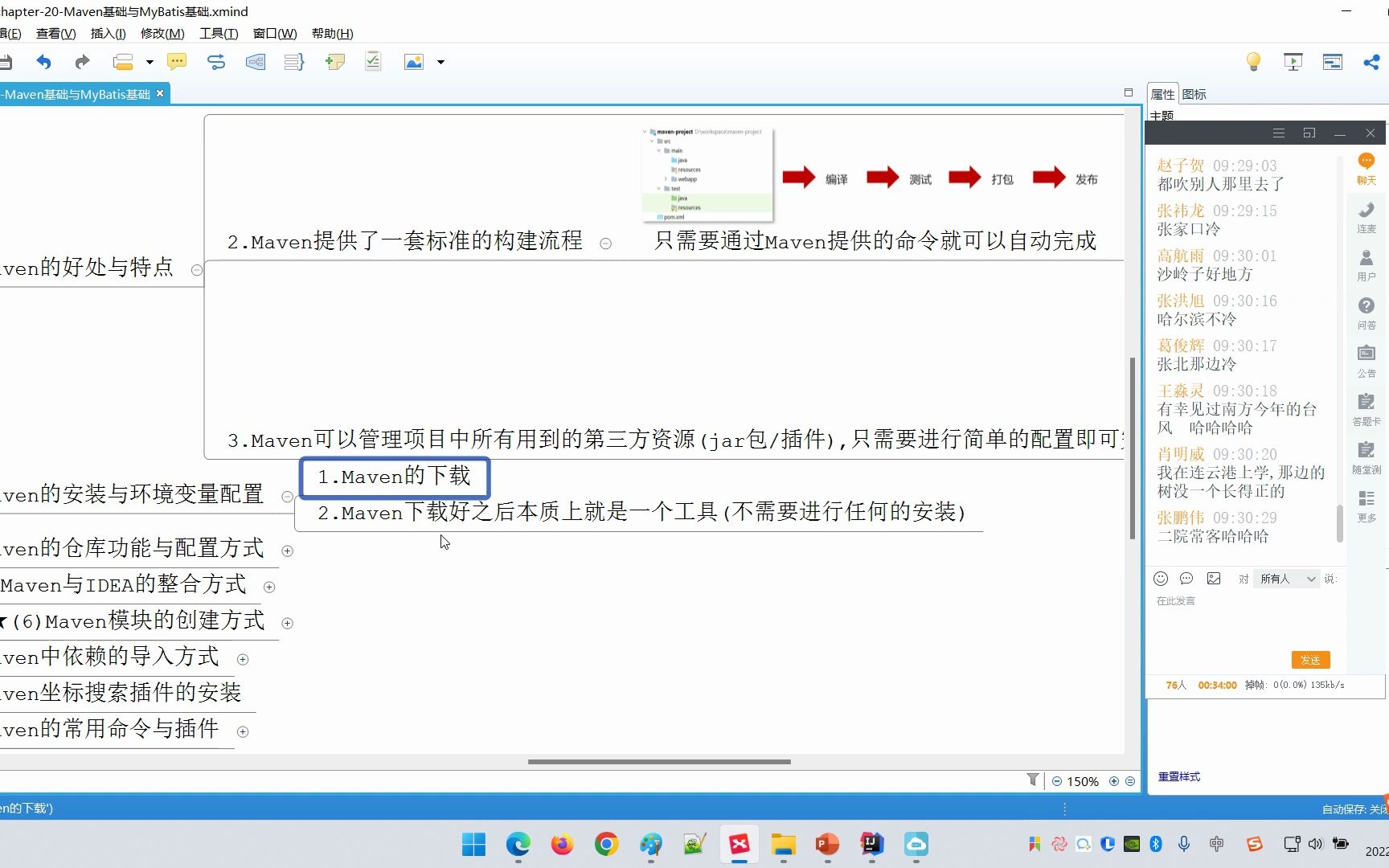Undo the last action with the blue arrow
1389x868 pixels.
(43, 62)
